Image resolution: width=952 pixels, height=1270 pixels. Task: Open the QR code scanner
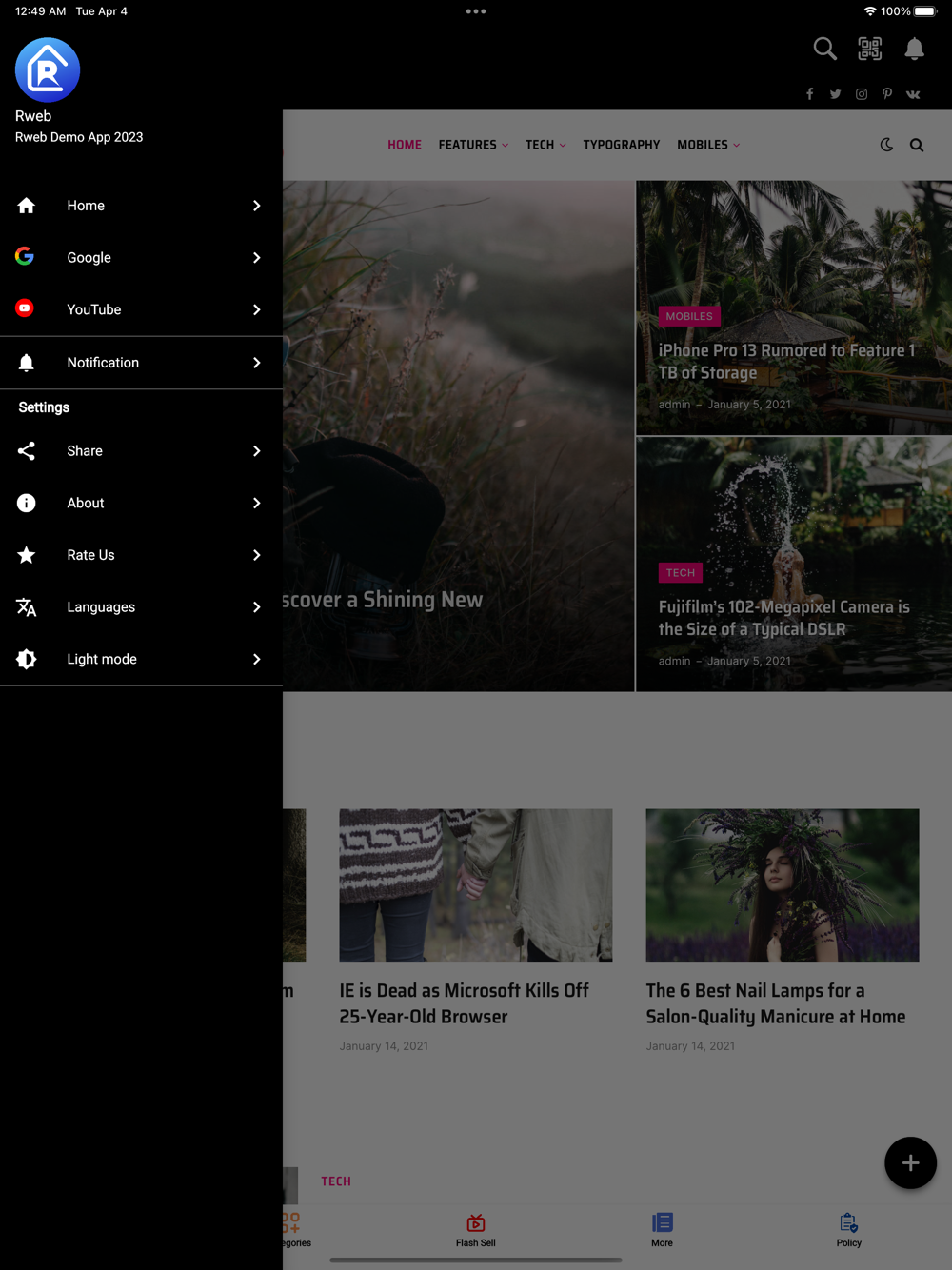pyautogui.click(x=870, y=49)
